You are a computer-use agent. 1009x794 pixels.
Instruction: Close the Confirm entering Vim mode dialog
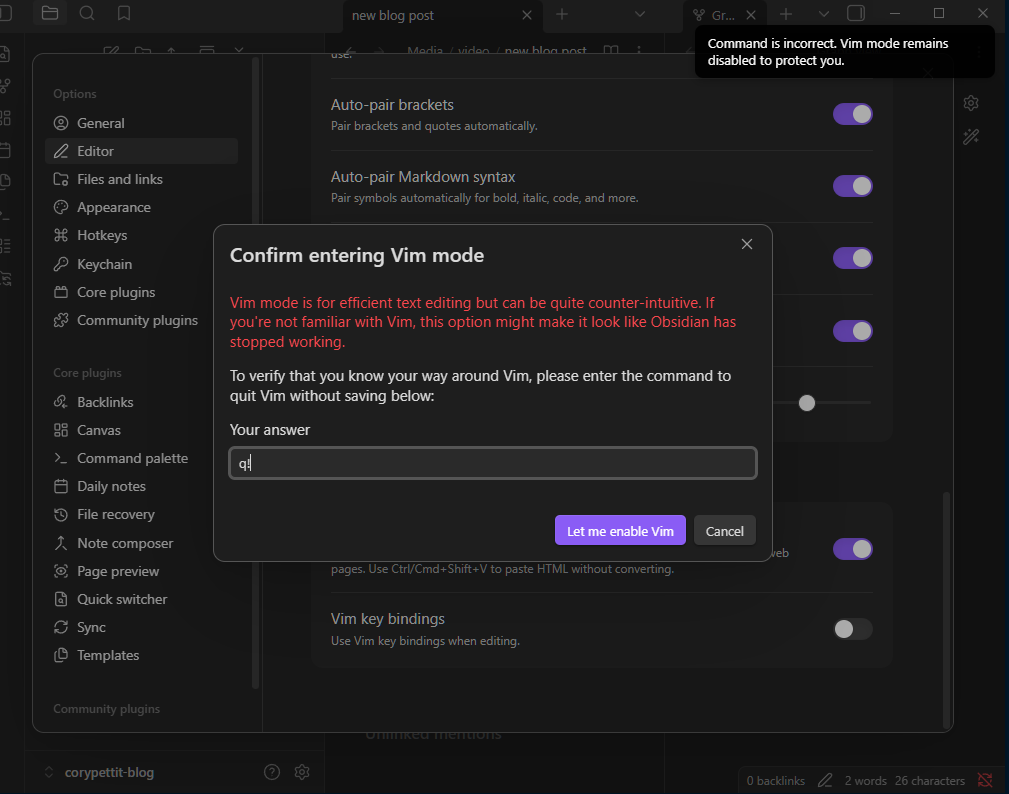pyautogui.click(x=746, y=244)
